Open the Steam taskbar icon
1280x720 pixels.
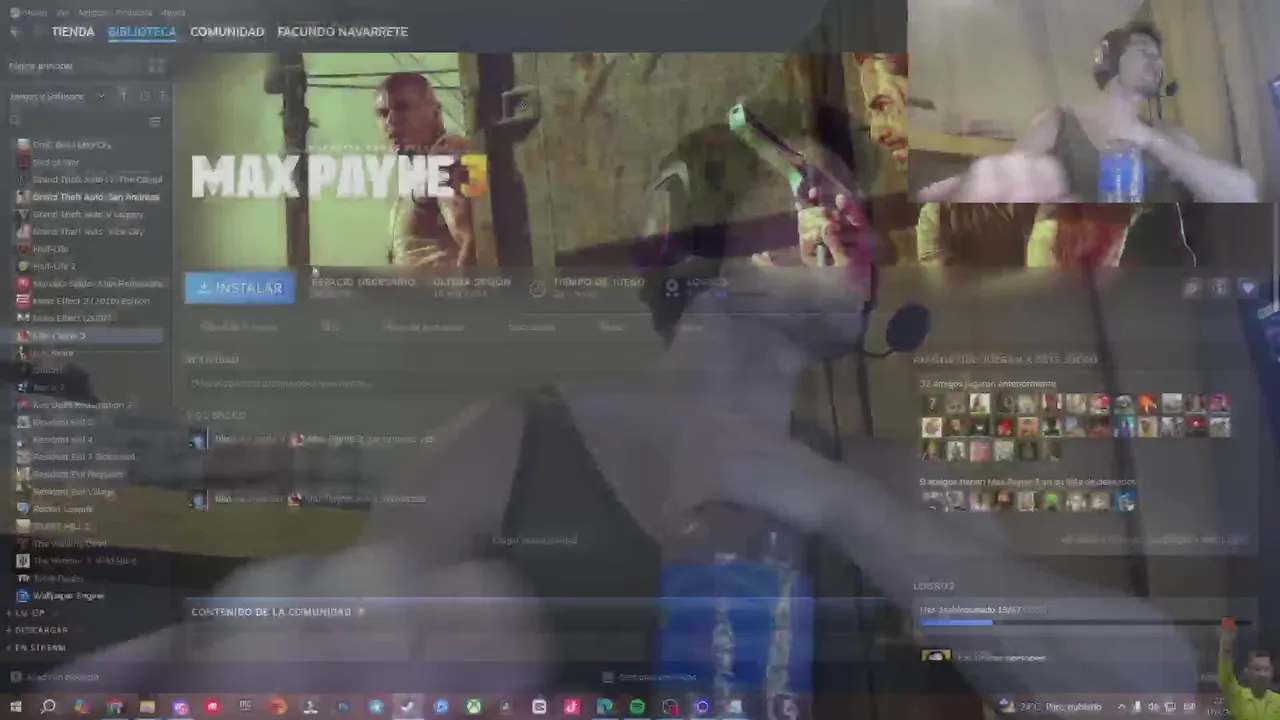point(408,707)
